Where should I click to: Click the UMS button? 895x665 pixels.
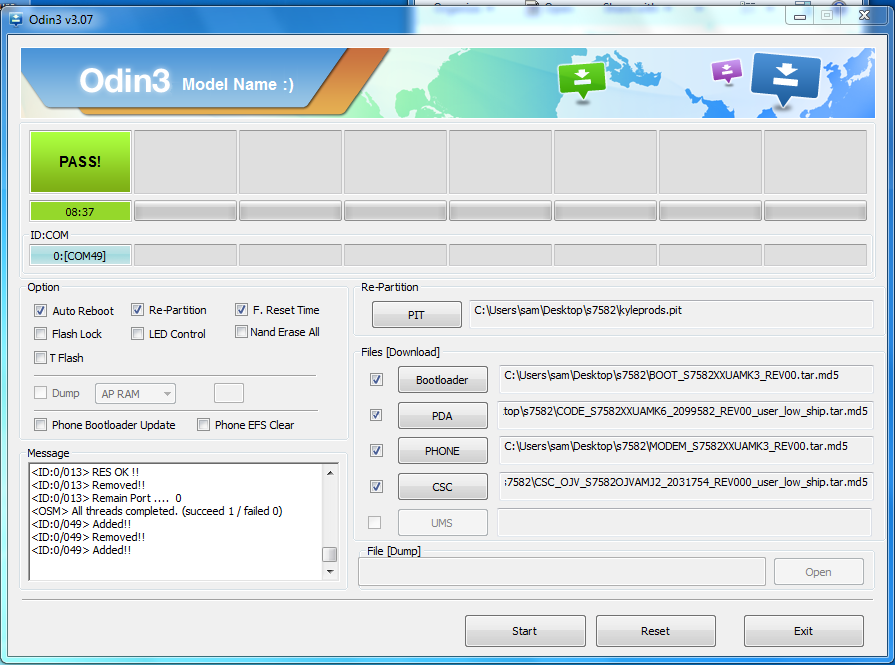[442, 523]
